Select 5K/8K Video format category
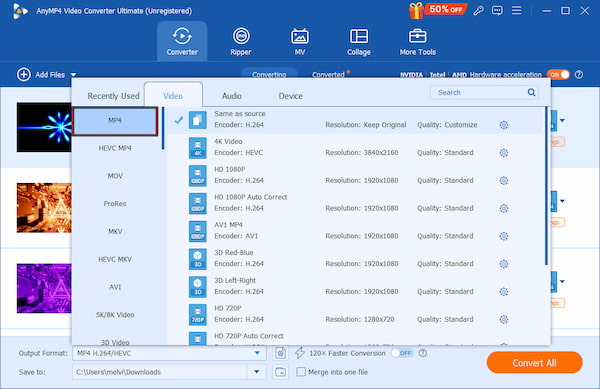This screenshot has width=600, height=389. [x=115, y=315]
